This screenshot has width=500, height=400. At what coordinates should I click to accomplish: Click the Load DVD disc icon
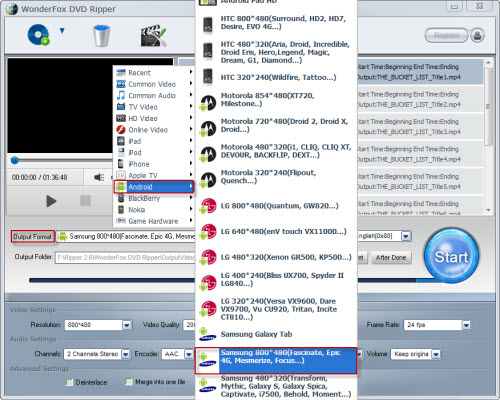(x=39, y=35)
